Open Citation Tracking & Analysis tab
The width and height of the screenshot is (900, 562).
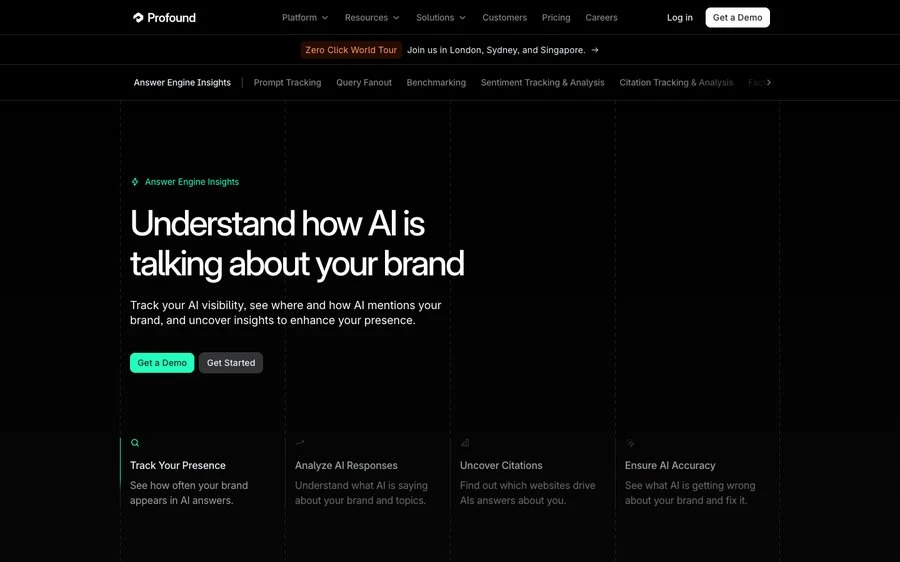point(676,83)
